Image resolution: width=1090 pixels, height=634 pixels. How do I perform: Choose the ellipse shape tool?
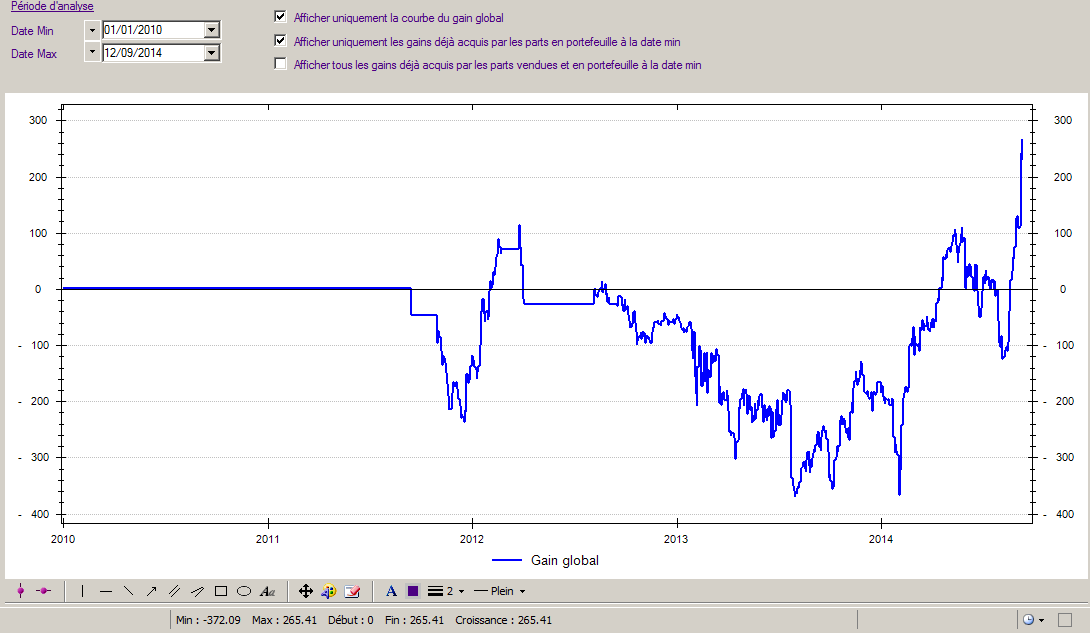click(x=243, y=591)
